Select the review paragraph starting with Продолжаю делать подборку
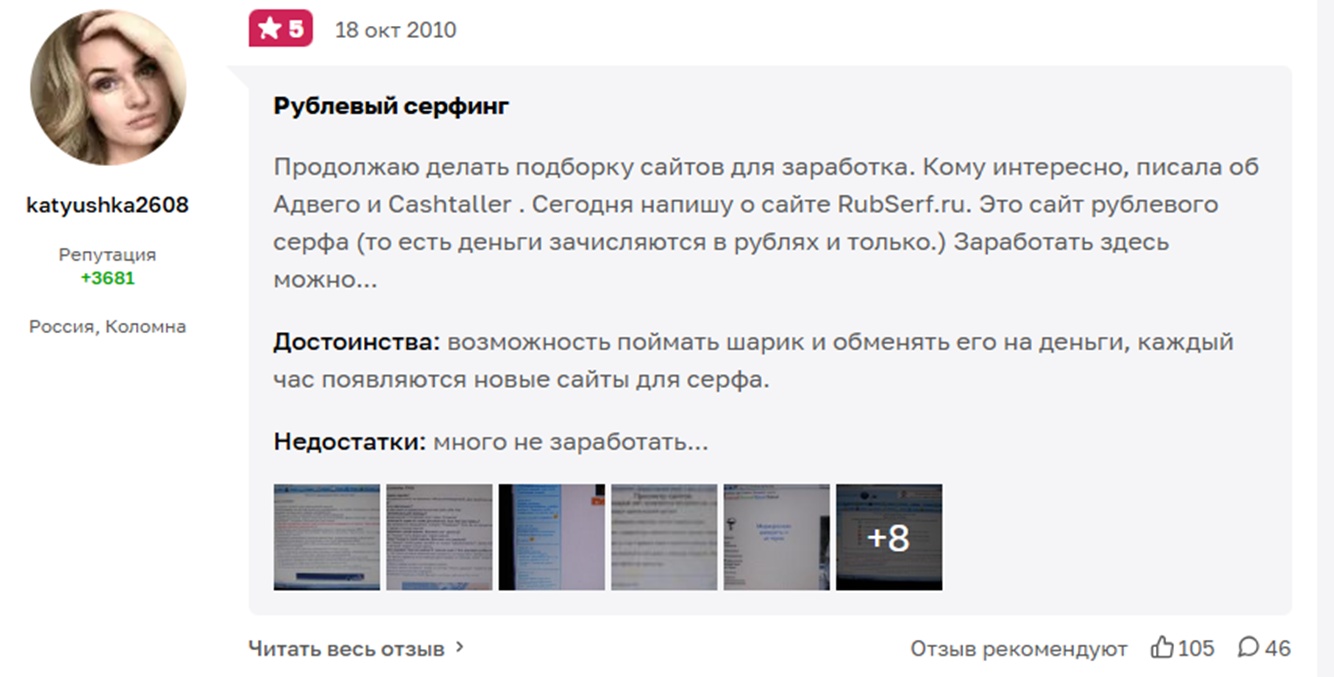The width and height of the screenshot is (1334, 677). [766, 223]
